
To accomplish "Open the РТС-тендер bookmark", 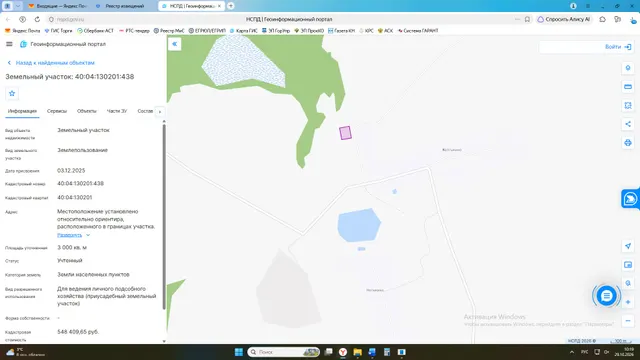I will (134, 31).
